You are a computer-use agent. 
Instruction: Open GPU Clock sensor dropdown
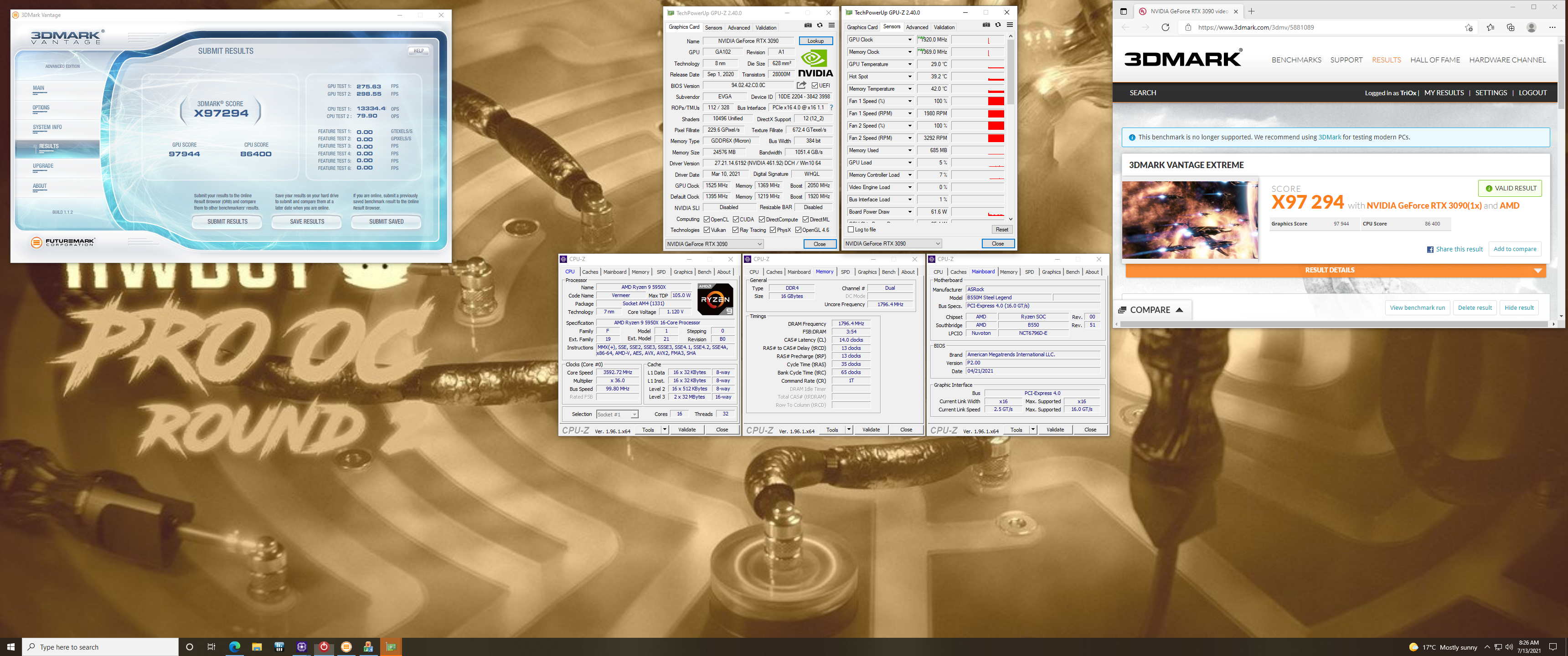click(x=909, y=40)
